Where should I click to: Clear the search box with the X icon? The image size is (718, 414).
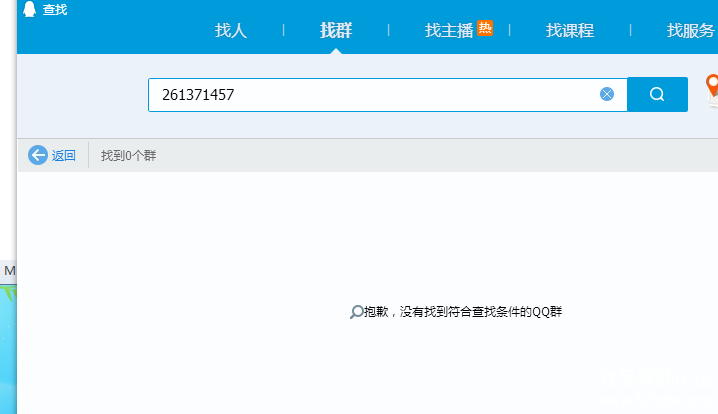[x=607, y=94]
